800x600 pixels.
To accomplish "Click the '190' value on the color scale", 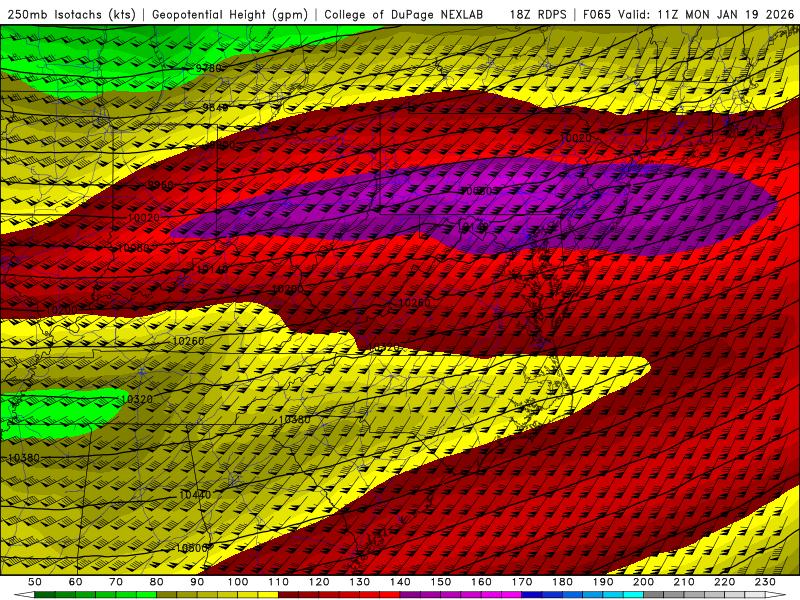I will click(x=603, y=582).
